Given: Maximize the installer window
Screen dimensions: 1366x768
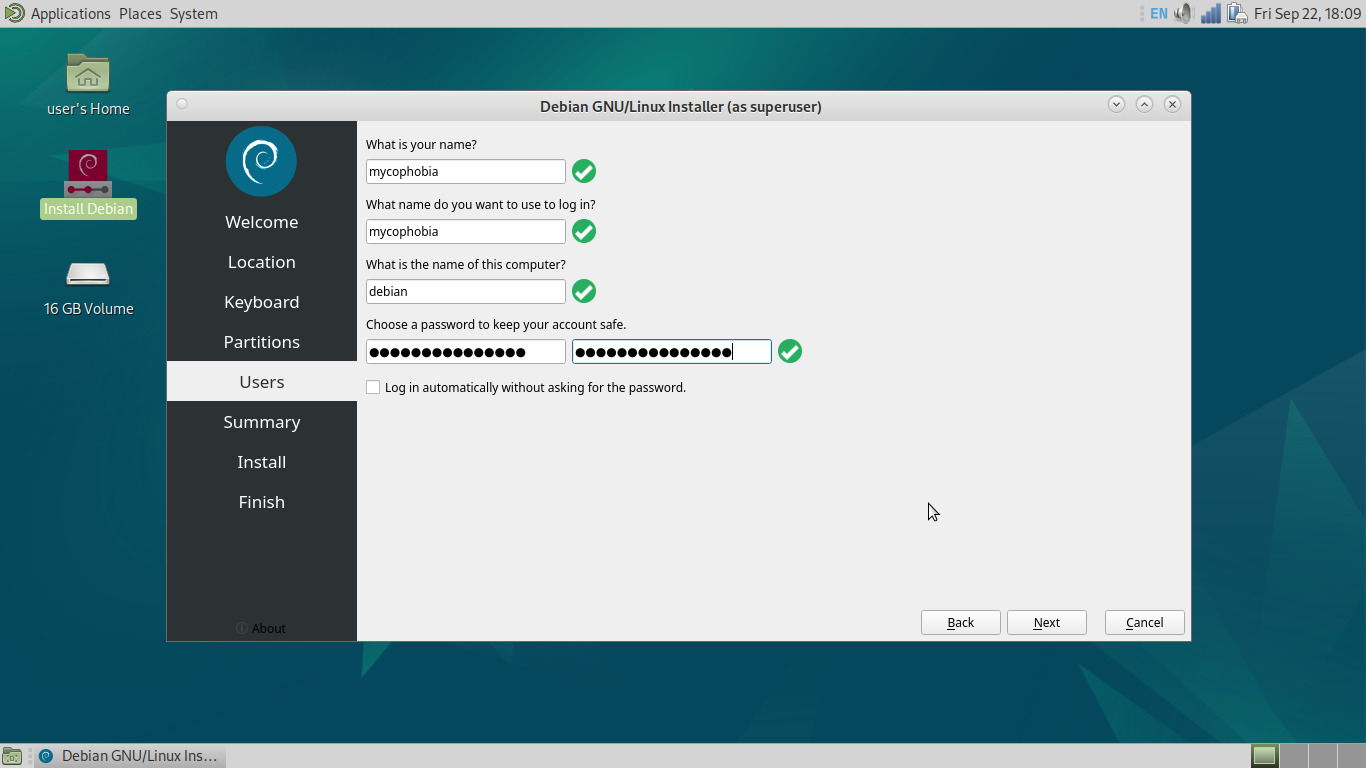Looking at the screenshot, I should tap(1144, 104).
